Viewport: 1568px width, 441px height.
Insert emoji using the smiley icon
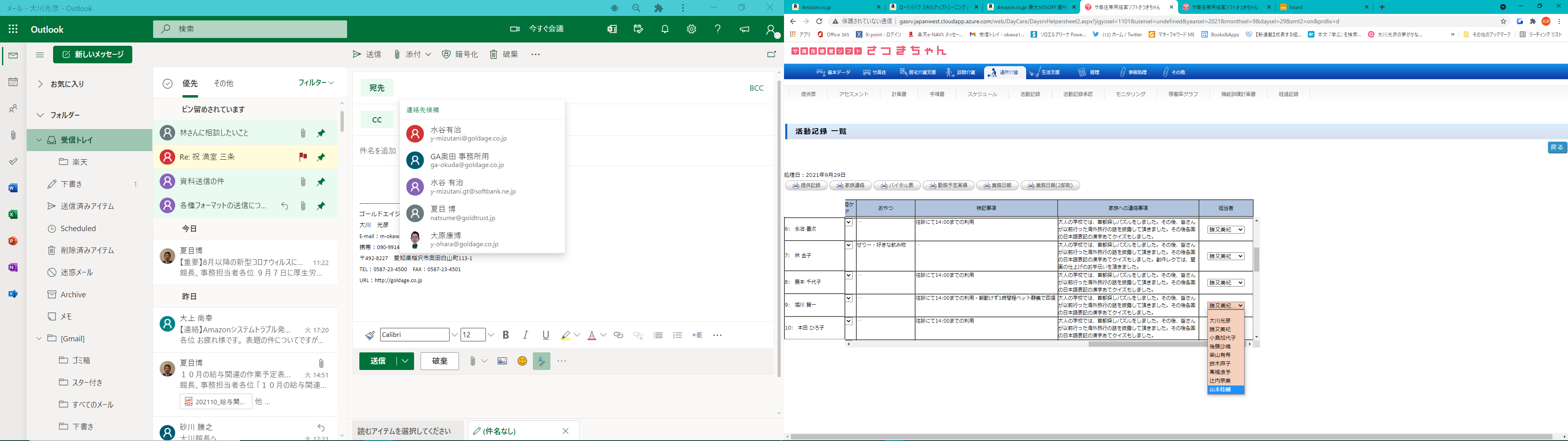(522, 361)
